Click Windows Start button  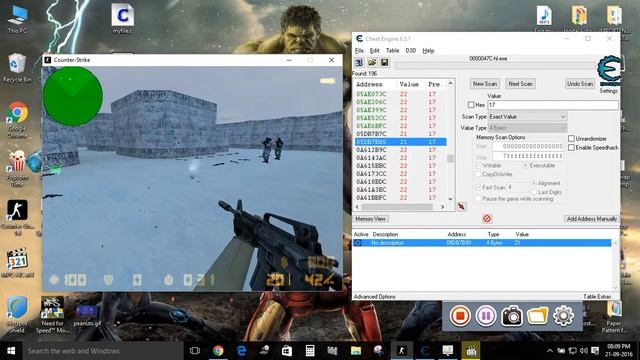[11, 351]
